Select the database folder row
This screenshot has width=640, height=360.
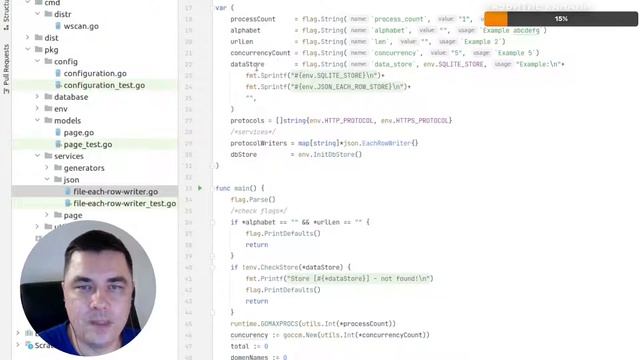point(95,97)
